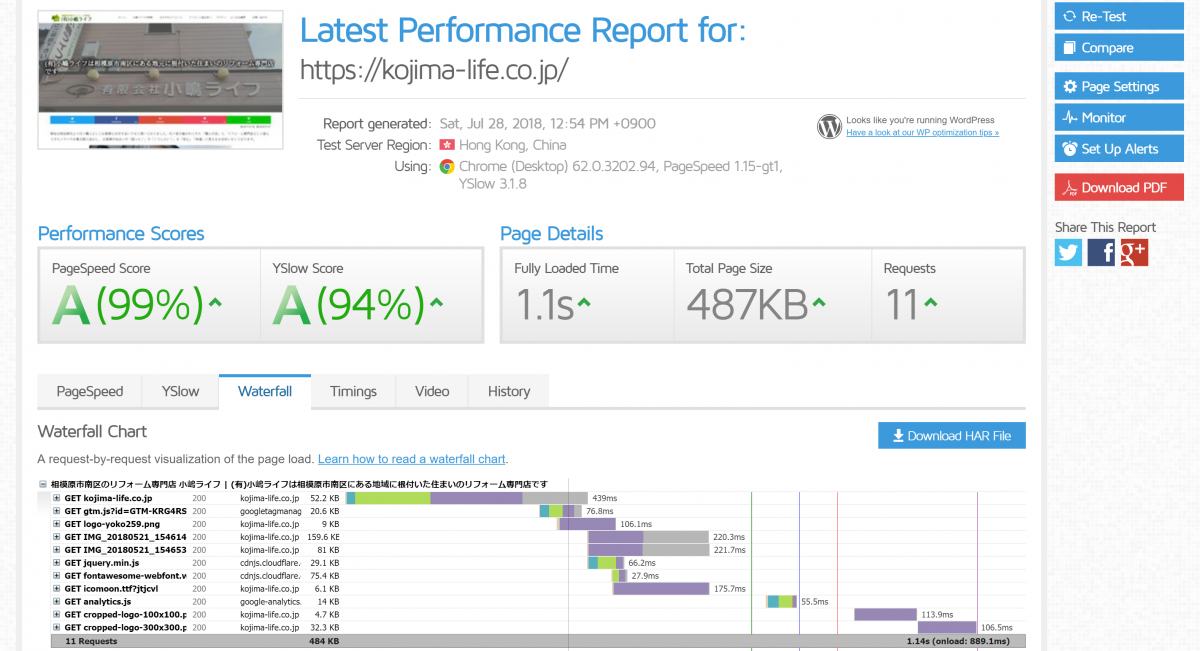Image resolution: width=1200 pixels, height=651 pixels.
Task: Click the waterfall bar showing 220.3ms
Action: [x=648, y=536]
